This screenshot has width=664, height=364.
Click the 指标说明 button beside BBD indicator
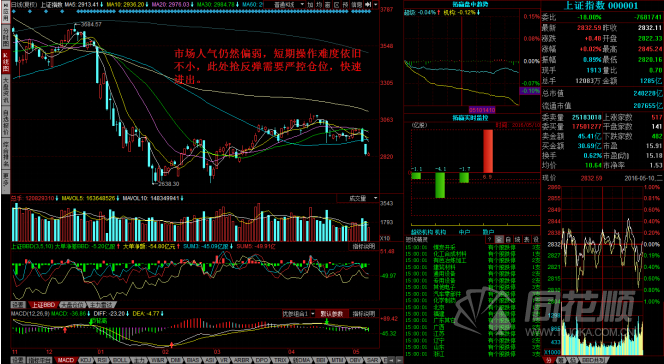[364, 246]
